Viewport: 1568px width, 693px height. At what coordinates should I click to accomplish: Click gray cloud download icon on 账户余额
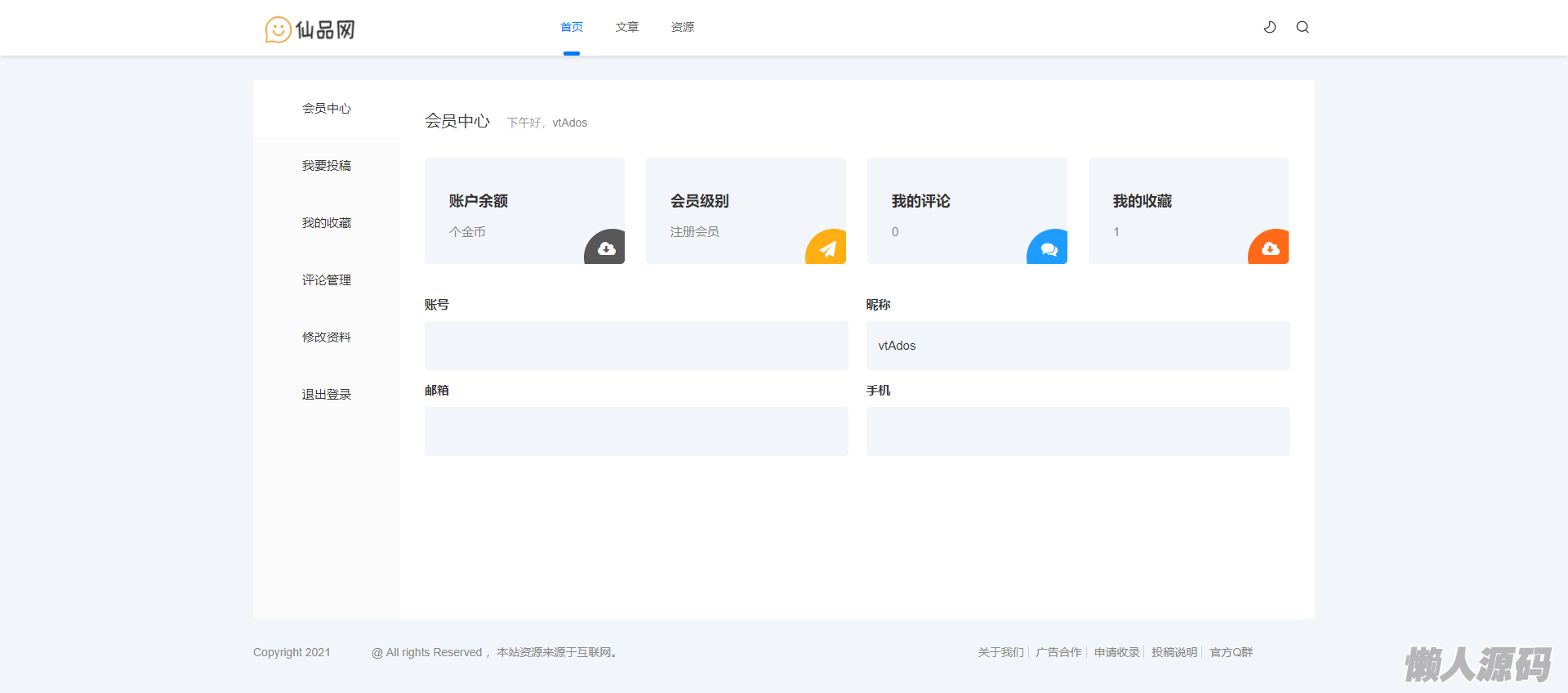[x=606, y=248]
